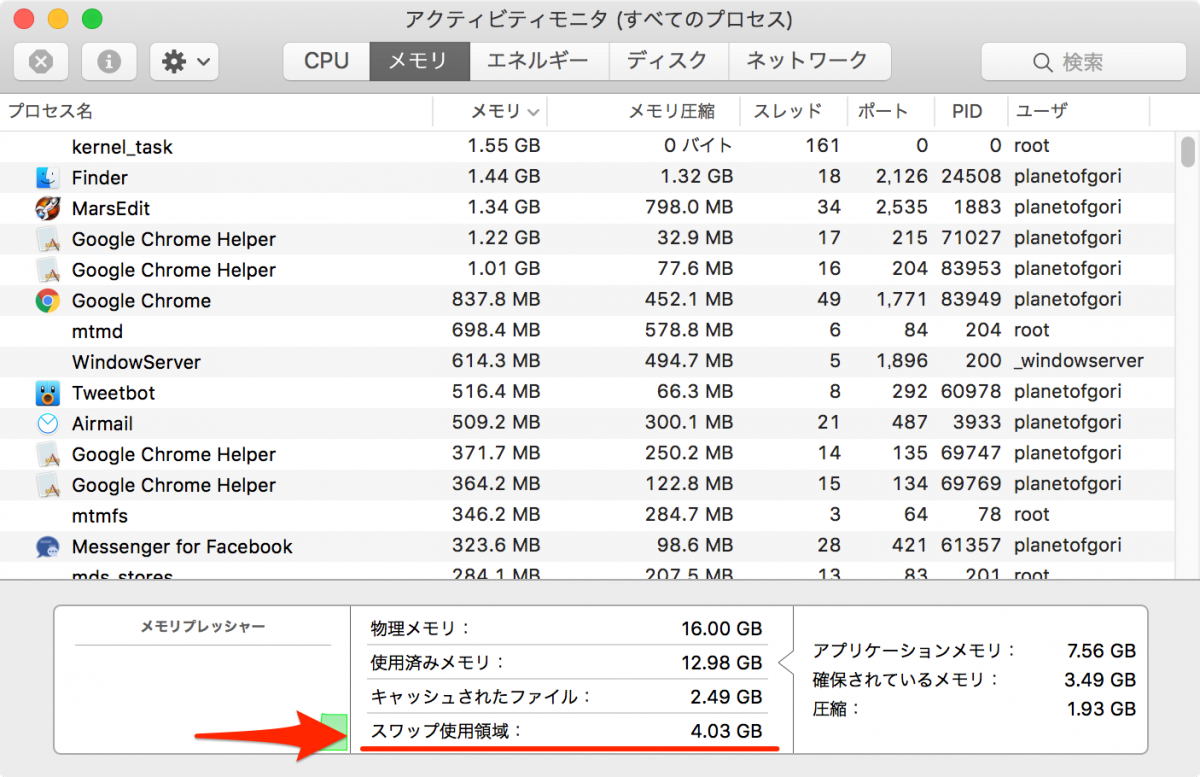
Task: Click the quit process X toolbar button
Action: coord(41,62)
